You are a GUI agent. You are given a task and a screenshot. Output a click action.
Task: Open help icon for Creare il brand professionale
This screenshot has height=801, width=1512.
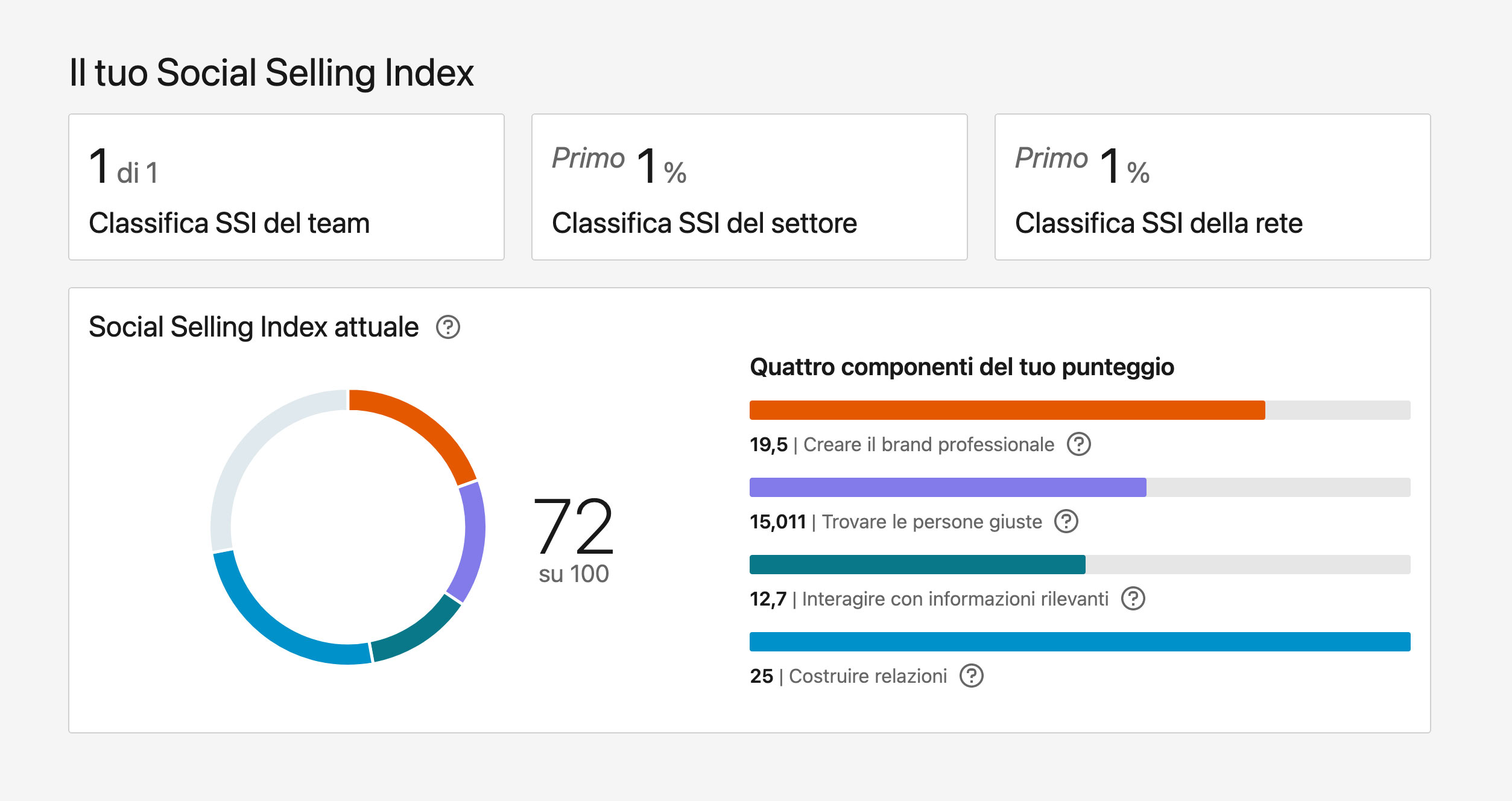point(1078,445)
